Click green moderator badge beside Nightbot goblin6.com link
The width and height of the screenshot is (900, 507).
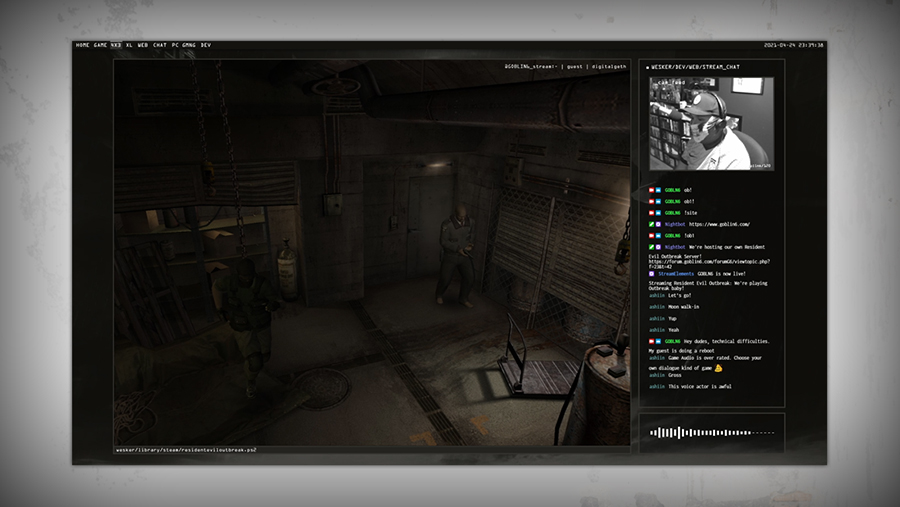[651, 225]
